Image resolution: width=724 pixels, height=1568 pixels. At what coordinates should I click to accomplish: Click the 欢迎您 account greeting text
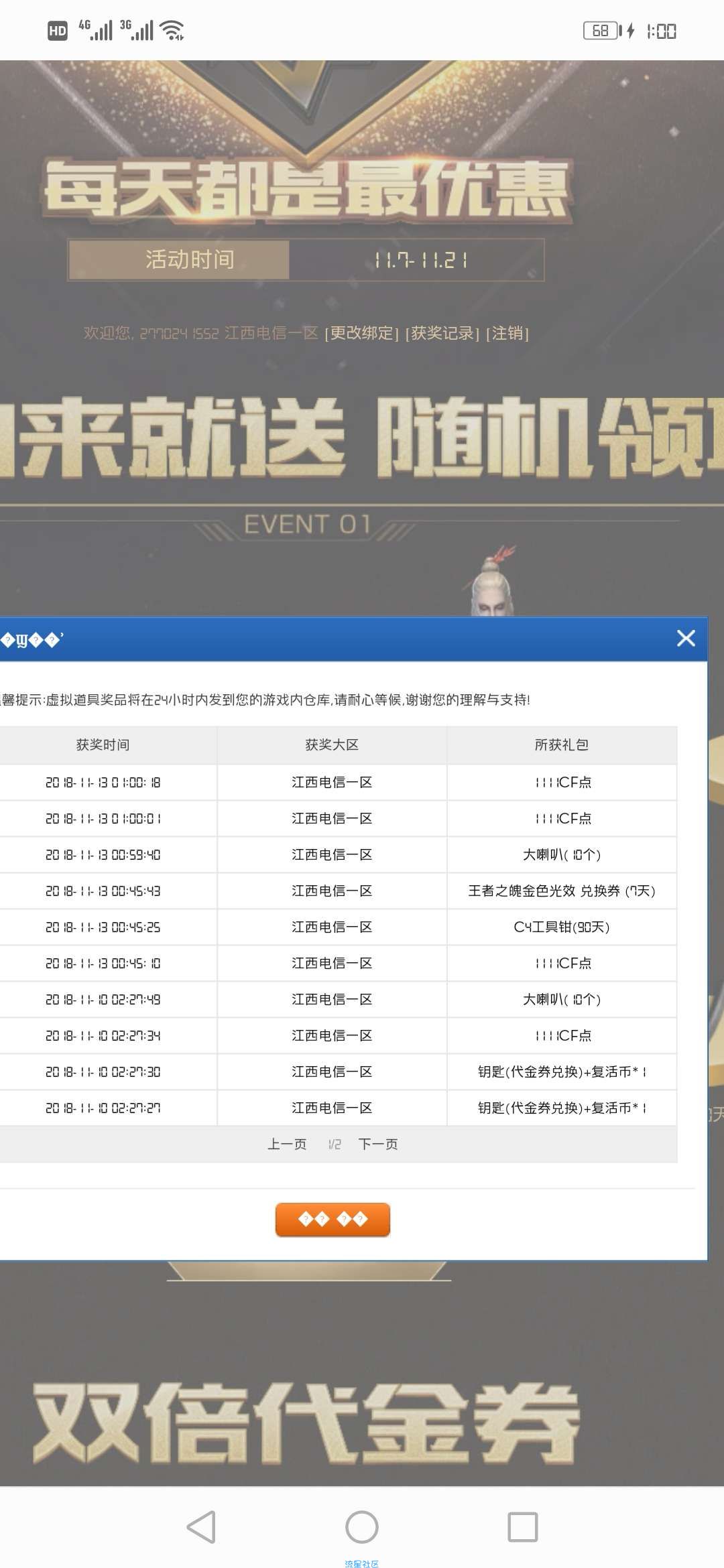pos(200,333)
